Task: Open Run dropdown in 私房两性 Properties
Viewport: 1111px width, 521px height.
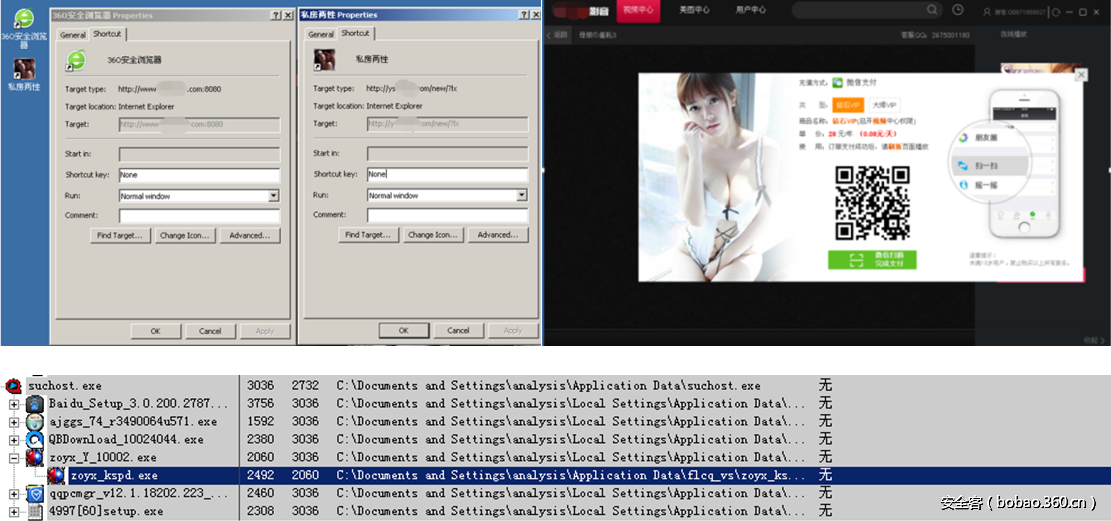Action: (521, 196)
